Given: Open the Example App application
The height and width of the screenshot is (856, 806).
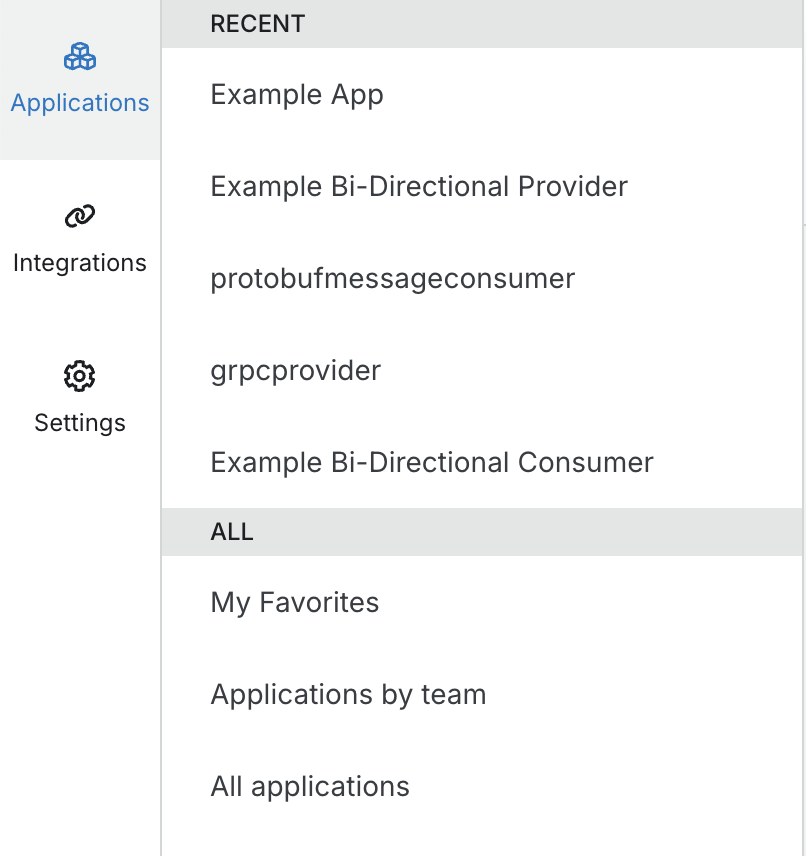Looking at the screenshot, I should 296,94.
